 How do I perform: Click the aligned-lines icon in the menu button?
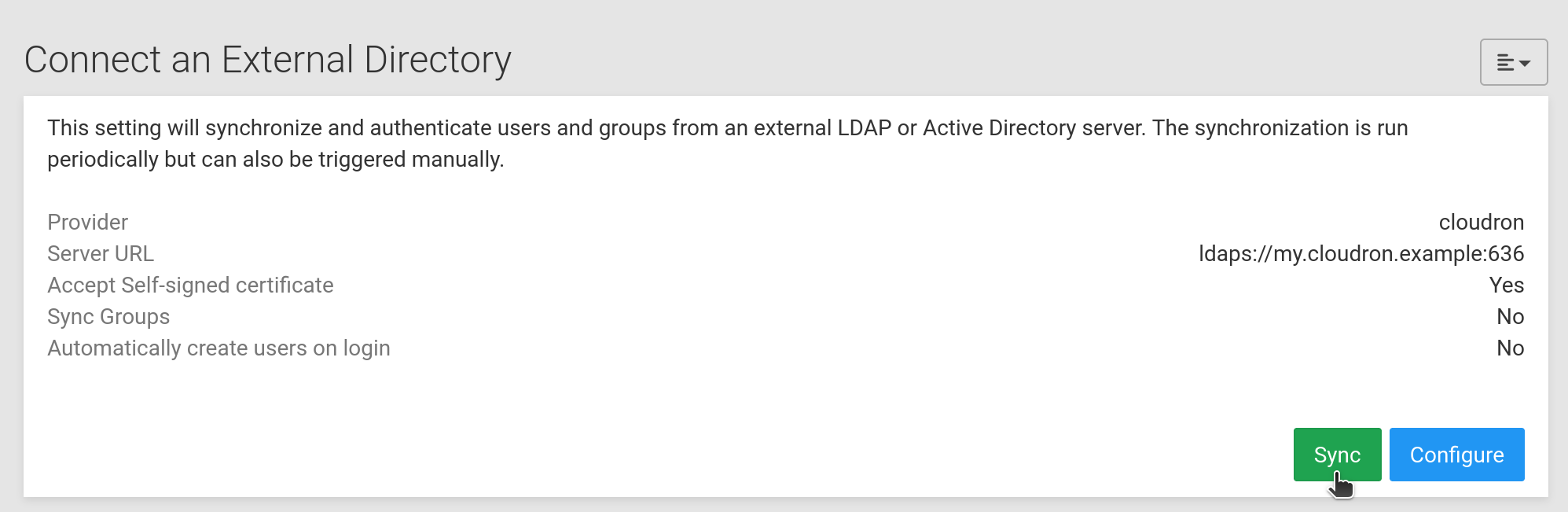coord(1505,63)
